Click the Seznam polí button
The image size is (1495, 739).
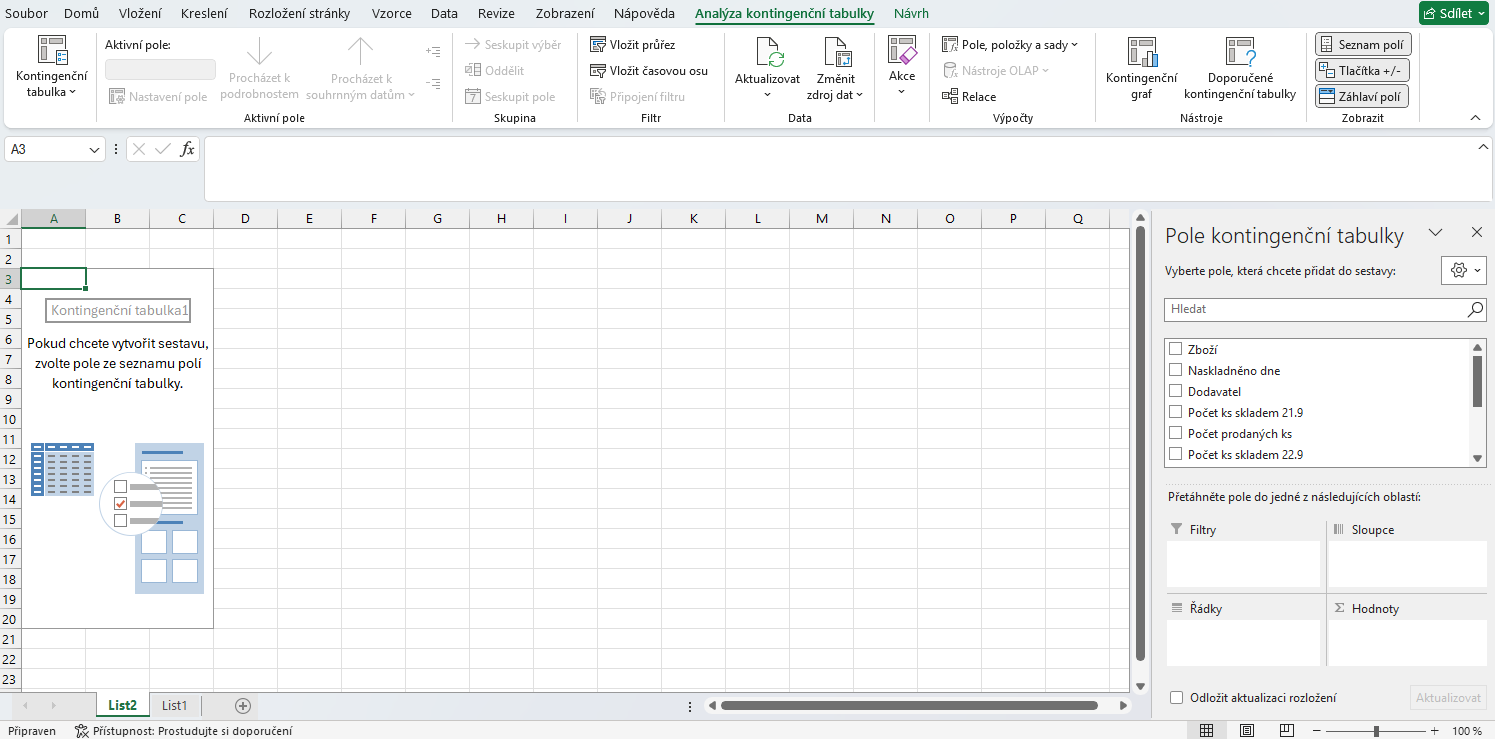point(1363,43)
